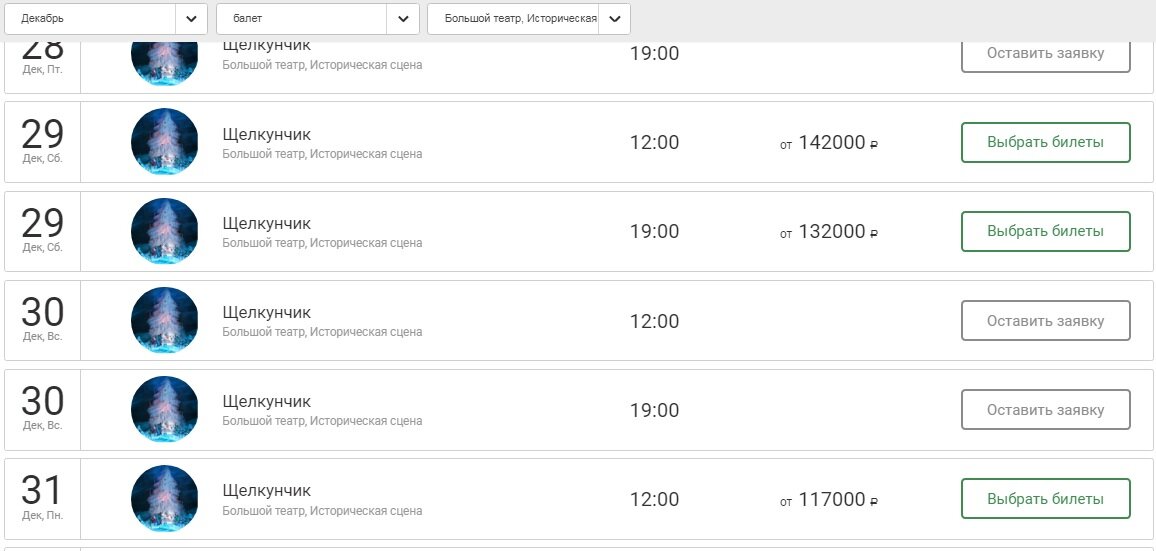Open the Декабрь month dropdown arrow

[191, 19]
